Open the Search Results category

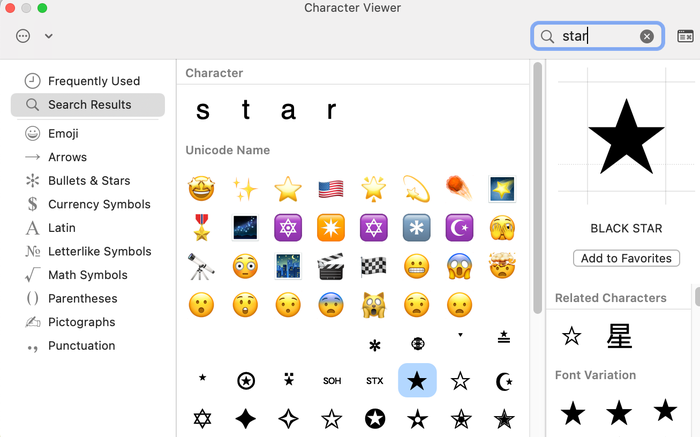coord(88,104)
